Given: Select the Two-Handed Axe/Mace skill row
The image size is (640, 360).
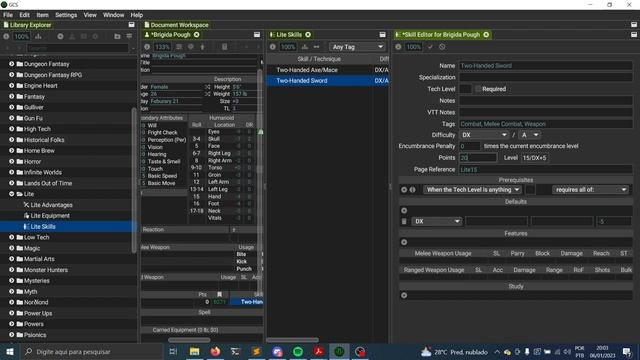Looking at the screenshot, I should (328, 70).
